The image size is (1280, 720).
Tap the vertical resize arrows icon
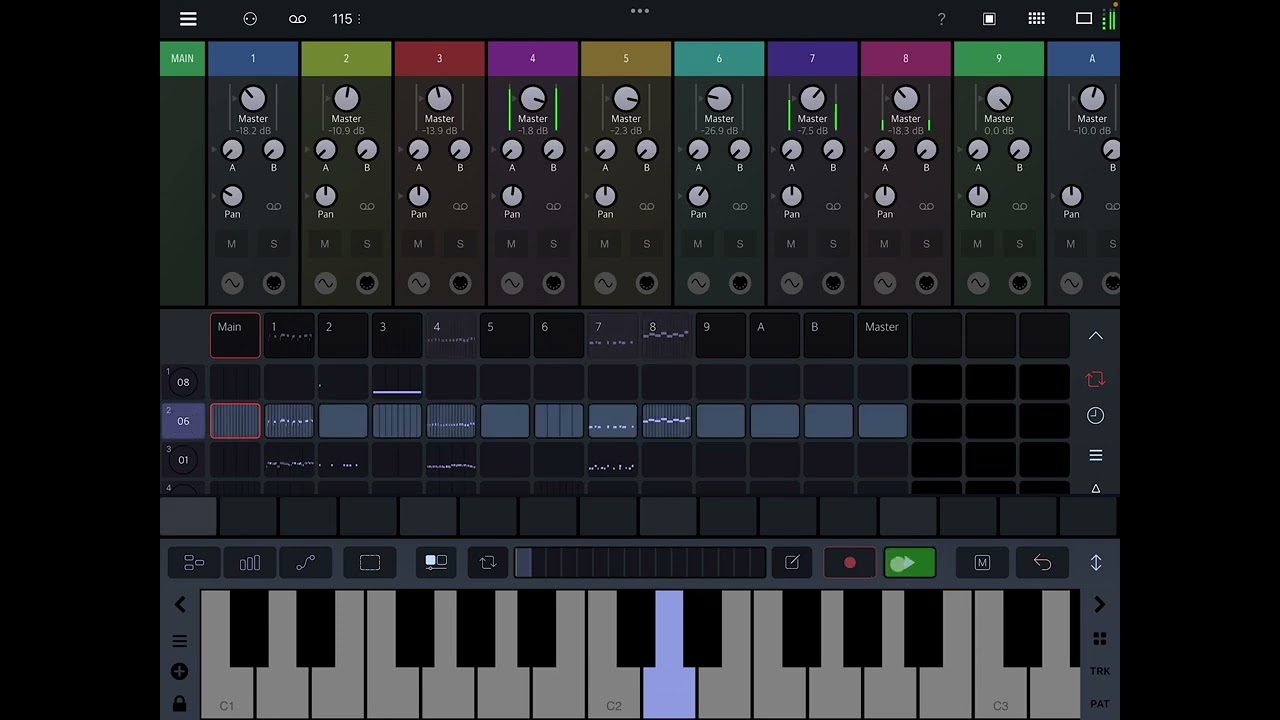click(1096, 563)
